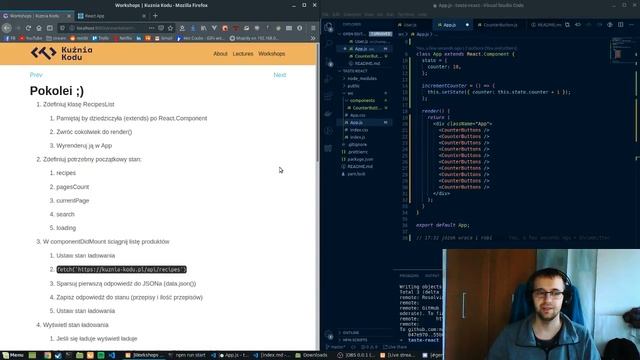The width and height of the screenshot is (640, 360).
Task: Open the Netflix bookmark
Action: (x=122, y=38)
